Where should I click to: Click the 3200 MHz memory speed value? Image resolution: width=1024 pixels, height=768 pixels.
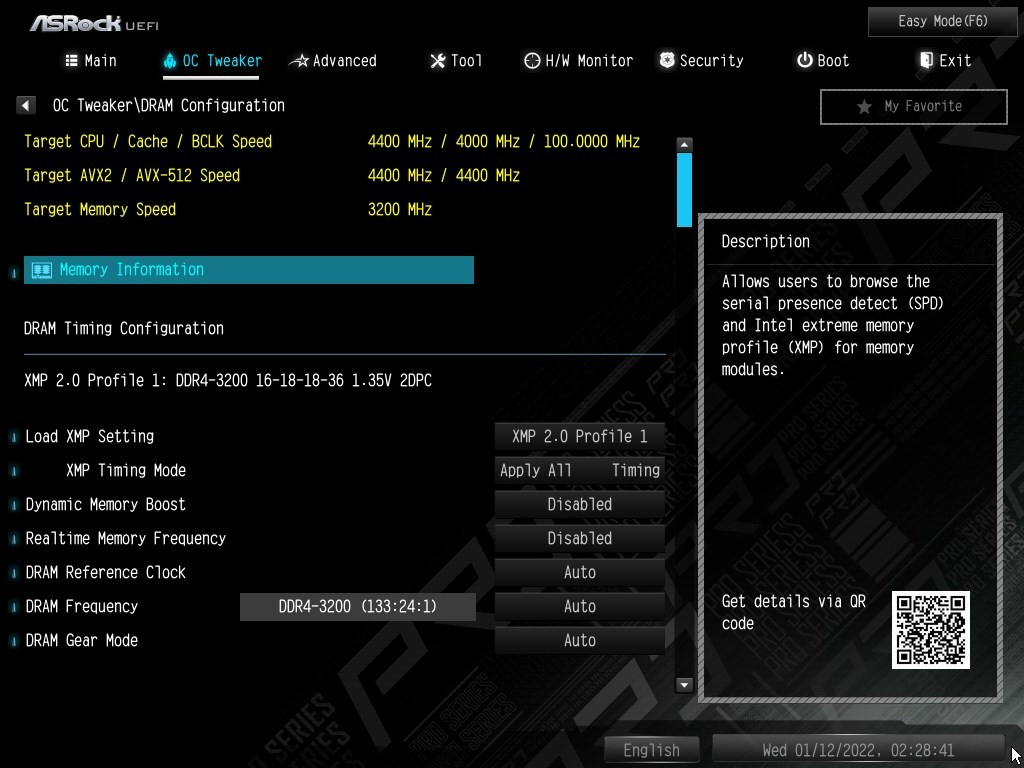tap(400, 210)
